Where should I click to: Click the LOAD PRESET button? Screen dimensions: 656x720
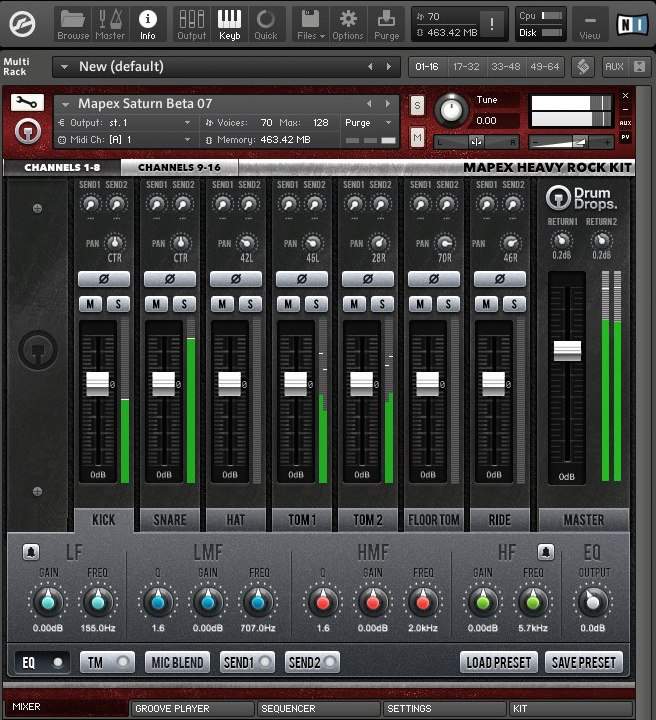click(x=499, y=662)
